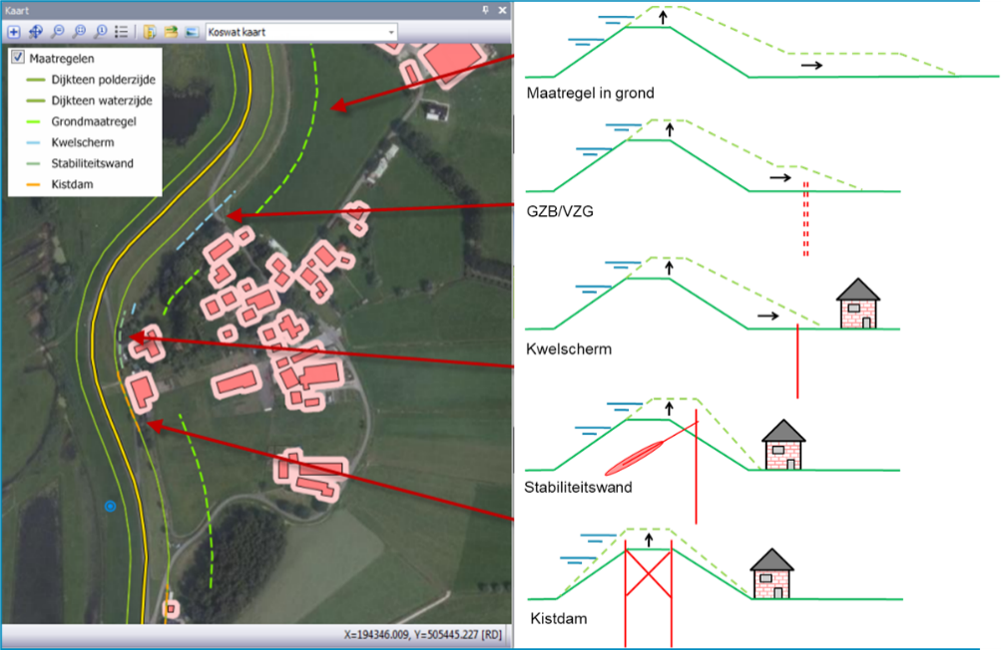1001x650 pixels.
Task: Click the zoom to full extent magnifier
Action: click(79, 31)
